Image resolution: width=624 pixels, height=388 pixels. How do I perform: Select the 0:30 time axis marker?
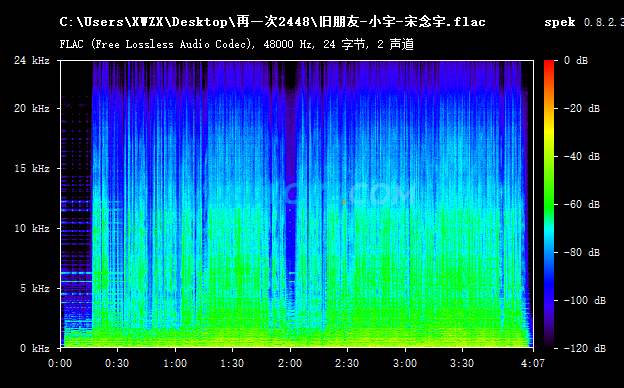pyautogui.click(x=117, y=363)
